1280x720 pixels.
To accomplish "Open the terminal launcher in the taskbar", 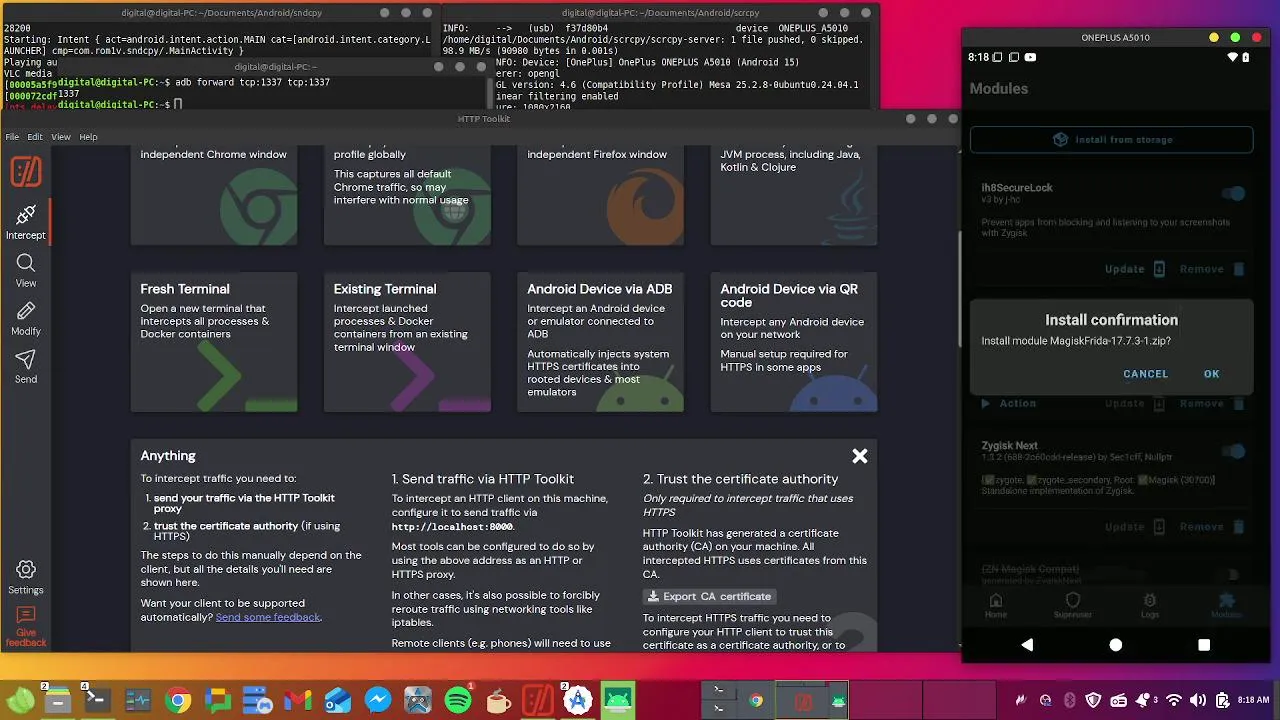I will coord(97,700).
